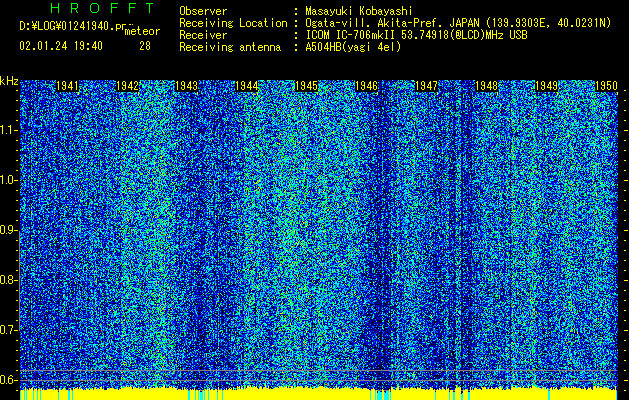
Task: Click the 1945 time marker
Action: tap(307, 86)
